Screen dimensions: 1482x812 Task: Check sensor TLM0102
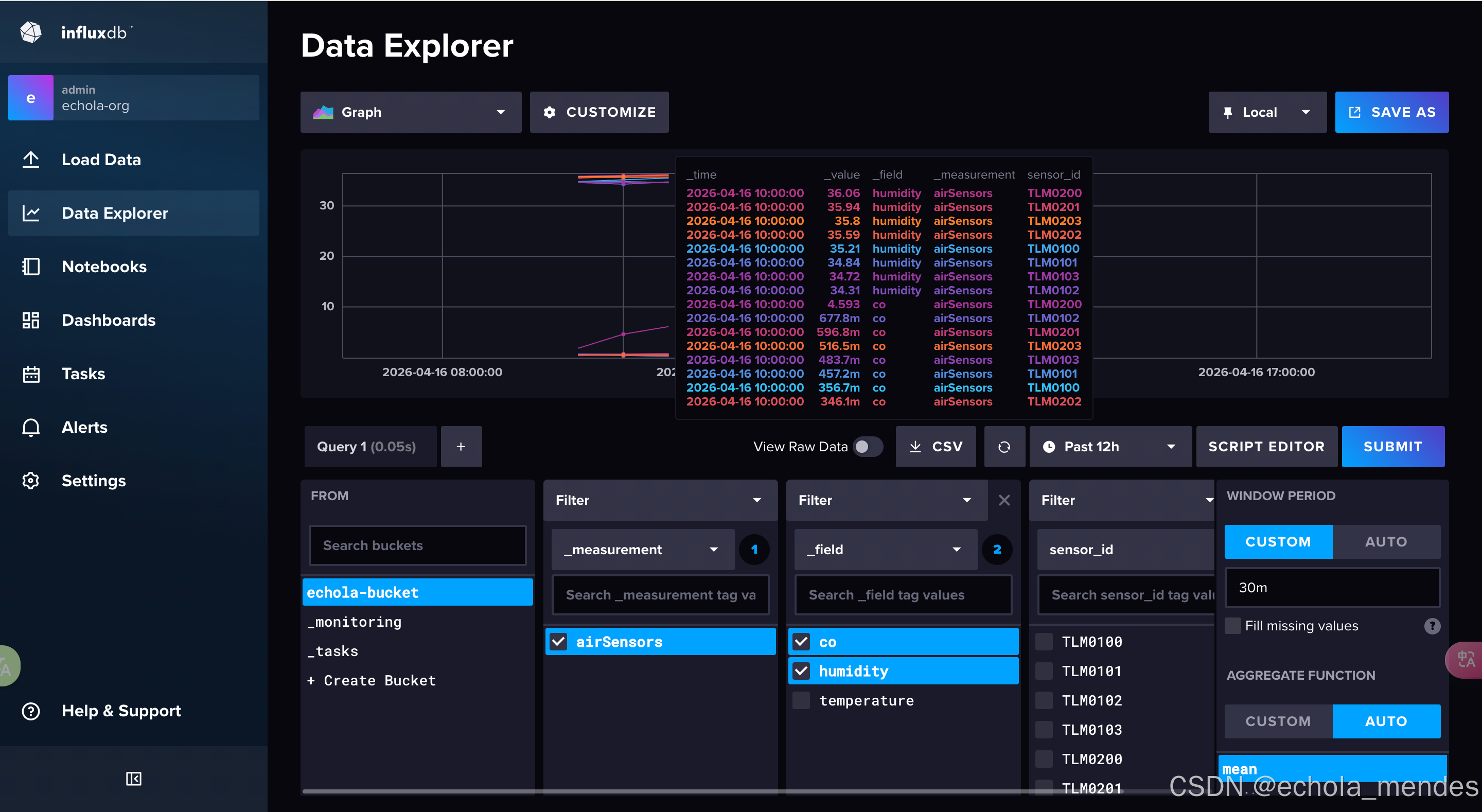click(x=1044, y=700)
